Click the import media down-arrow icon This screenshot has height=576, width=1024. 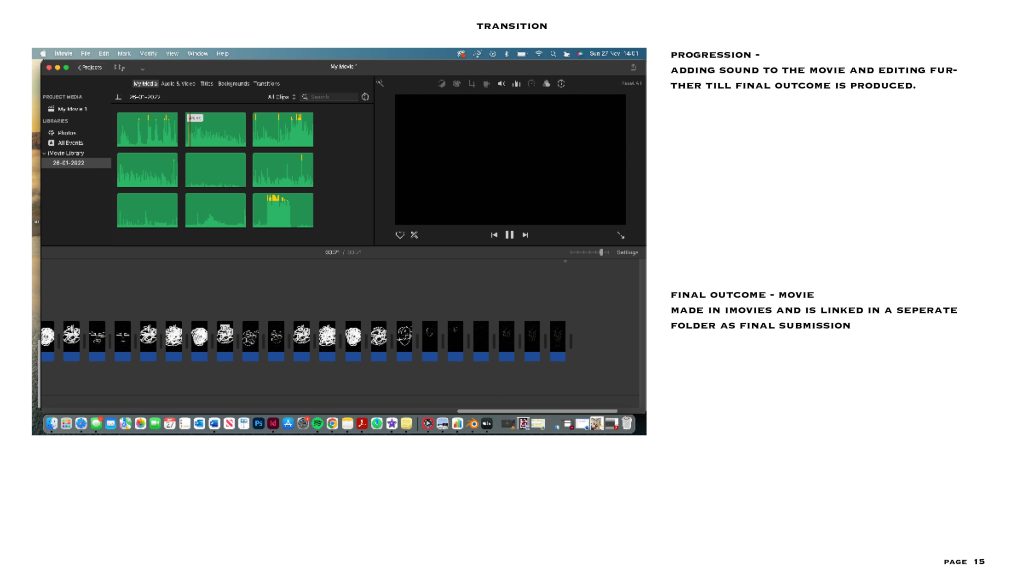[118, 97]
